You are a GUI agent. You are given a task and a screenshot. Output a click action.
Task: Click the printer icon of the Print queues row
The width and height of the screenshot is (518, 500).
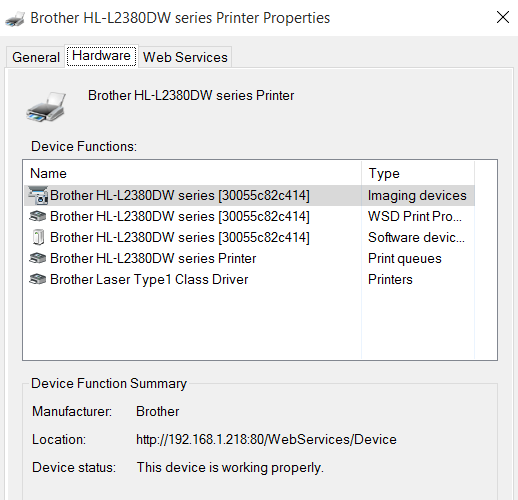[x=38, y=258]
